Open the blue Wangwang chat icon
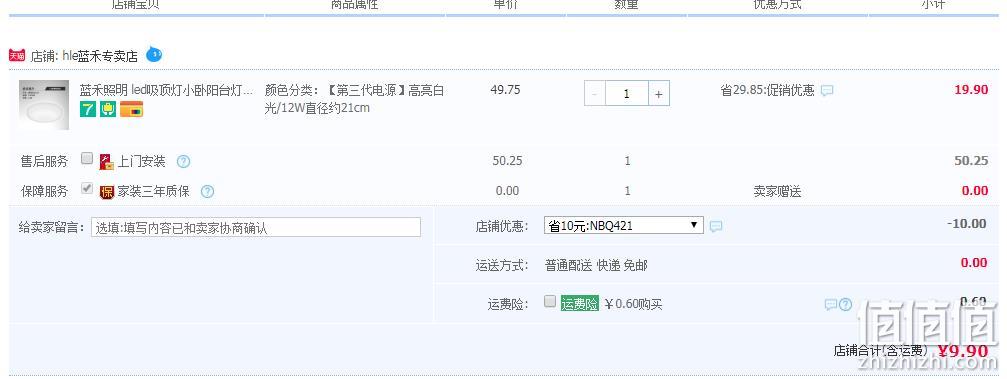The height and width of the screenshot is (379, 1007). click(x=154, y=55)
